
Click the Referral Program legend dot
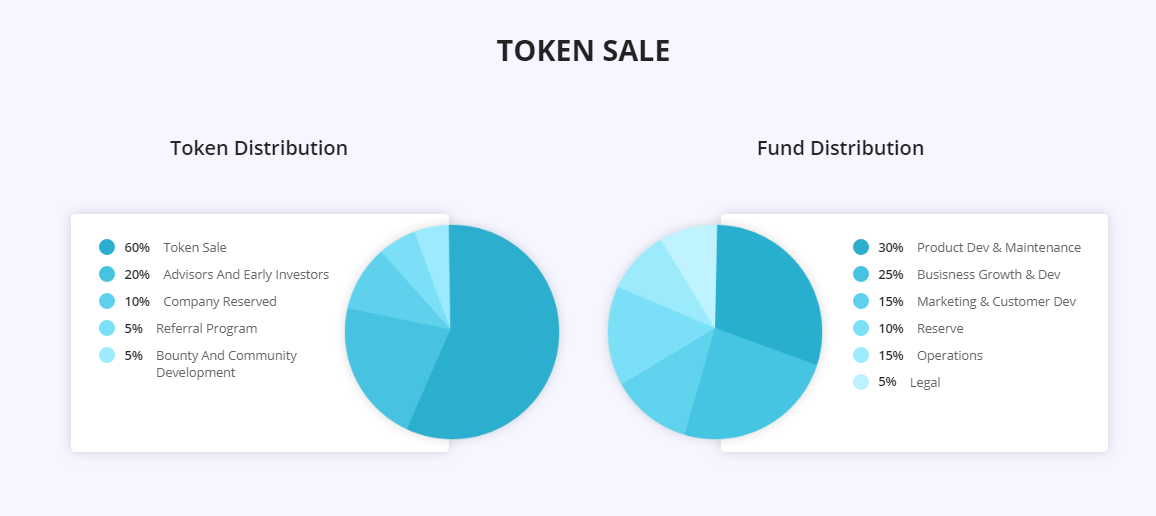tap(107, 328)
